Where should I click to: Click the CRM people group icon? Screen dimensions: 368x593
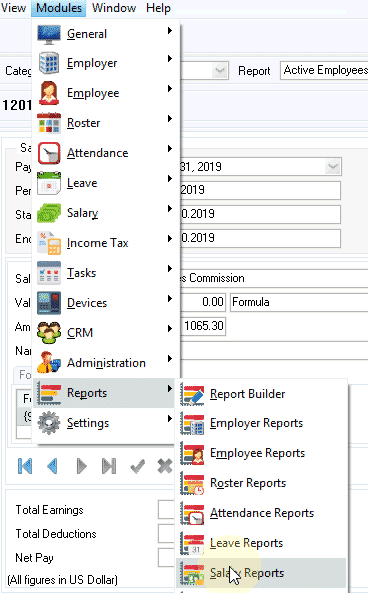[x=49, y=333]
